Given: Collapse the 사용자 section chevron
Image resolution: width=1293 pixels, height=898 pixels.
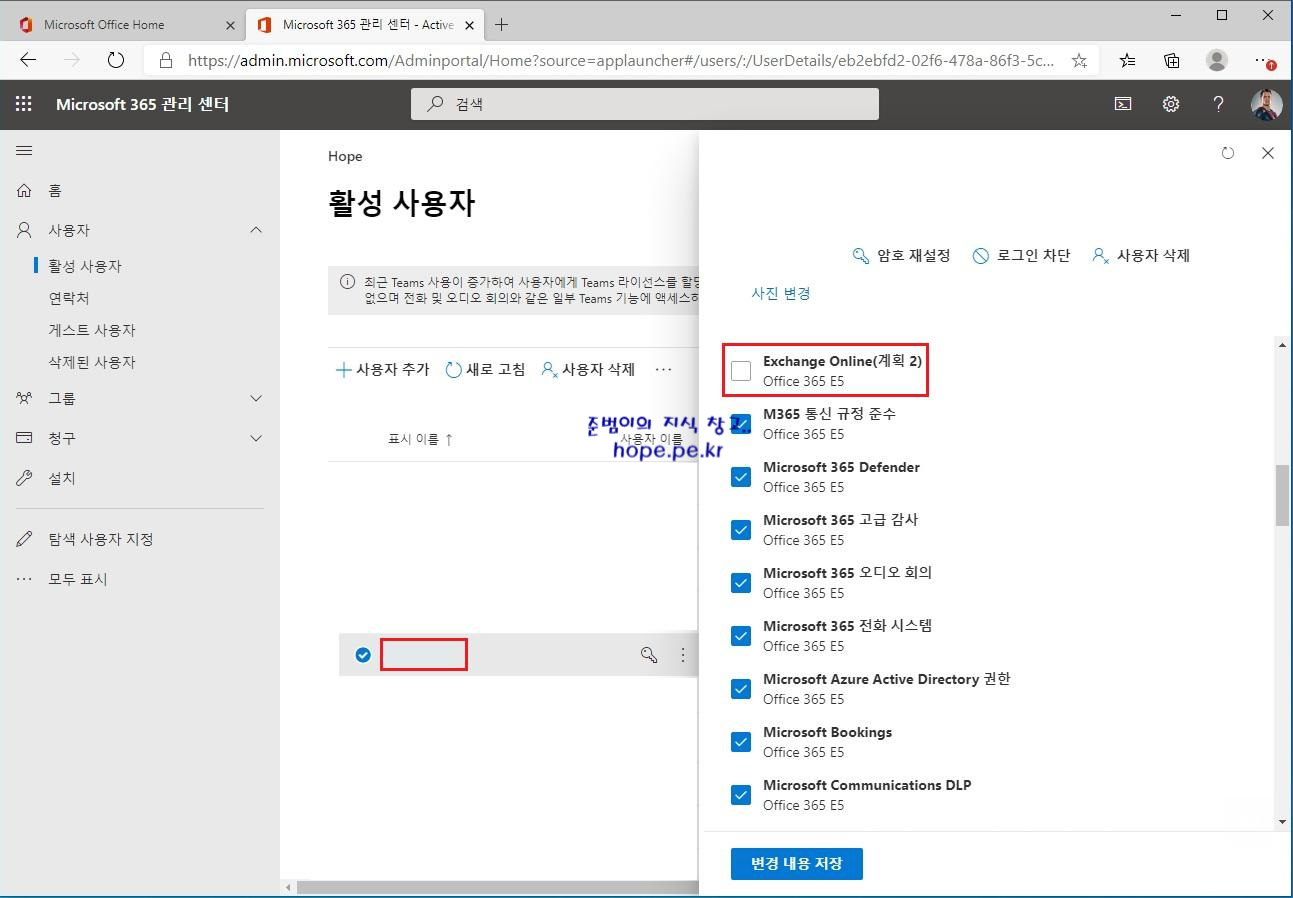Looking at the screenshot, I should (x=256, y=230).
